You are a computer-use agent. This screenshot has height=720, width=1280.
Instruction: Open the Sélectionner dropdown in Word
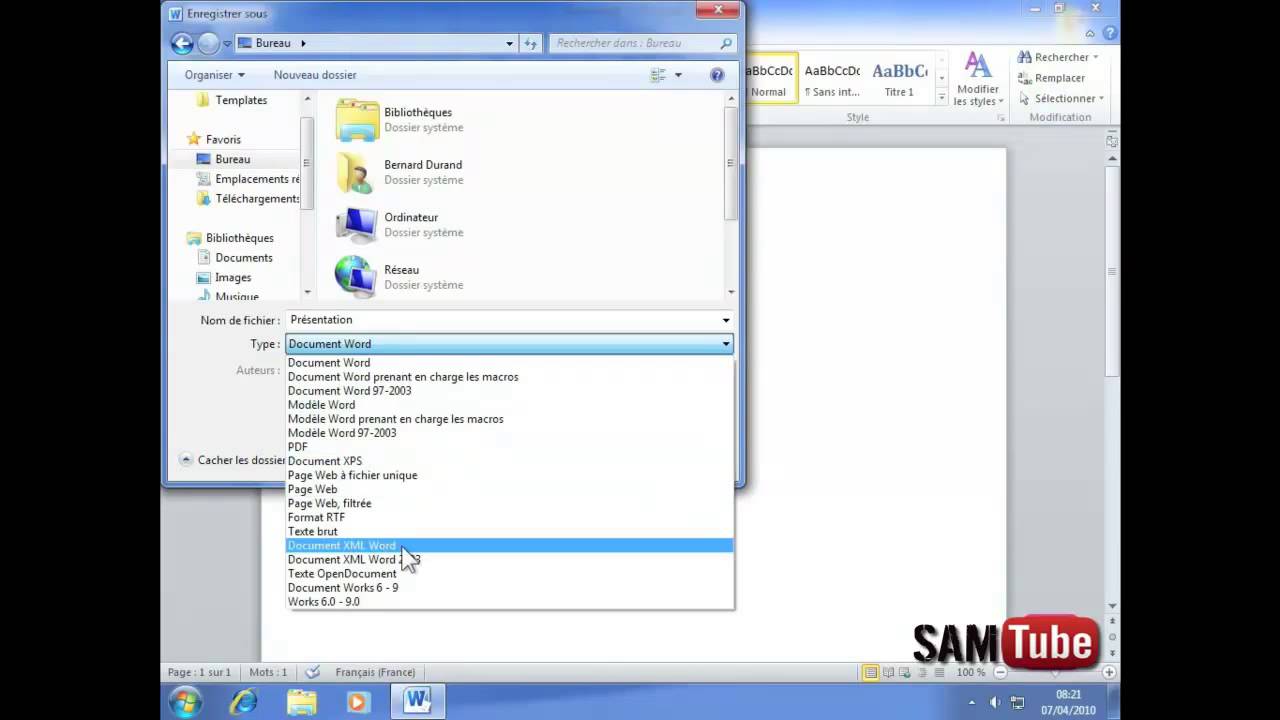pos(1061,98)
